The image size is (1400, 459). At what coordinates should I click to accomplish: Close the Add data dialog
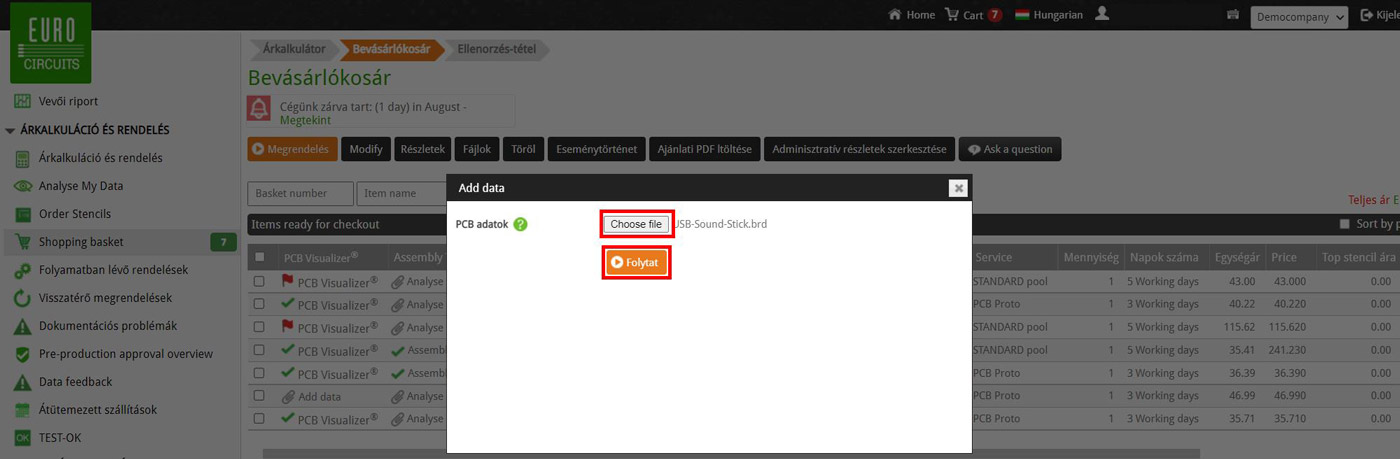[x=958, y=188]
